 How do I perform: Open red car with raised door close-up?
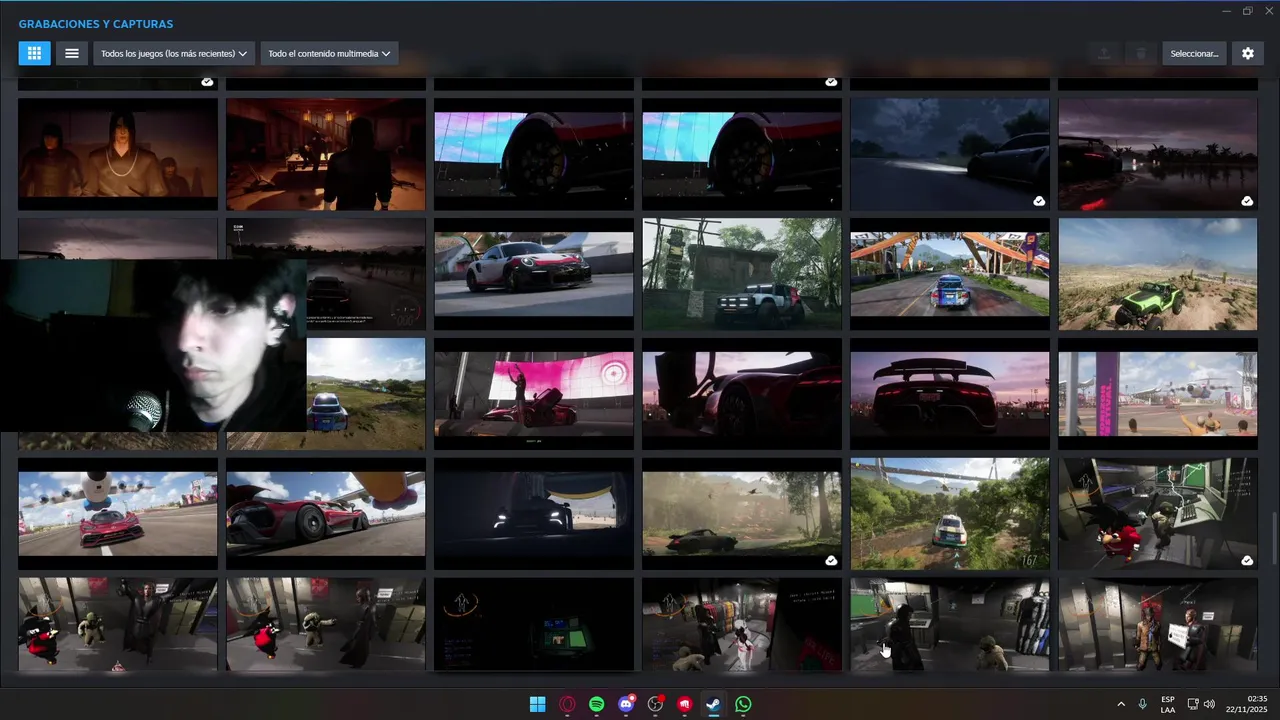point(742,394)
